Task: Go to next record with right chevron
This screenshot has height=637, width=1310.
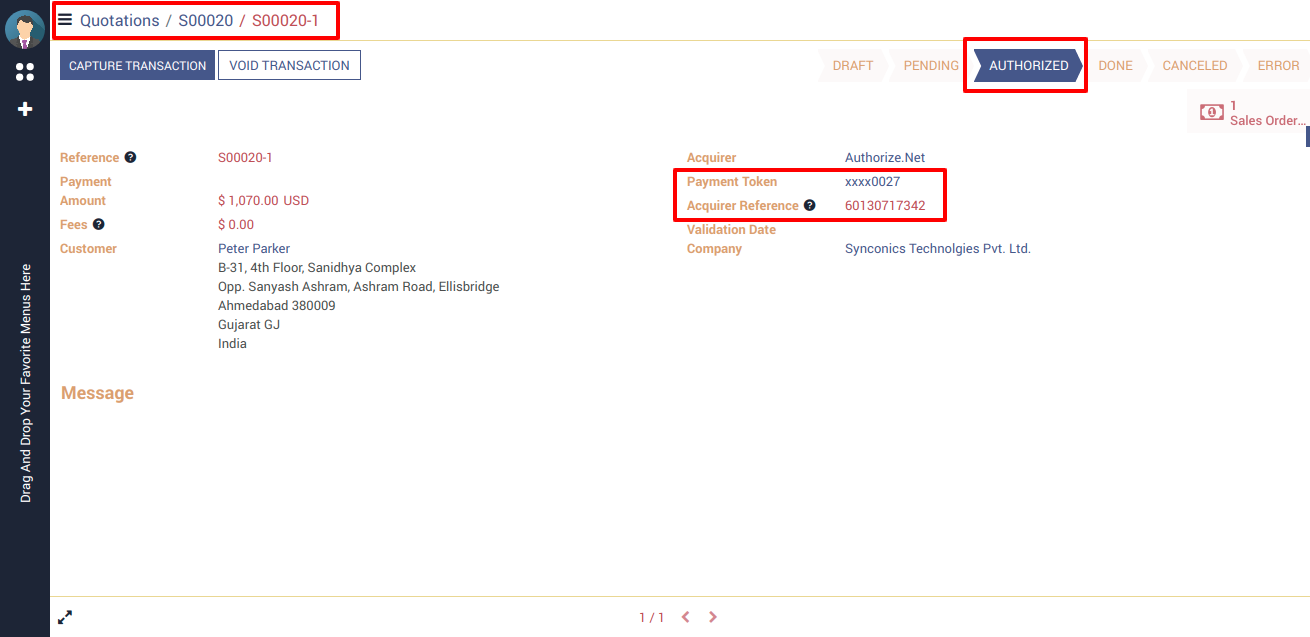Action: (713, 617)
